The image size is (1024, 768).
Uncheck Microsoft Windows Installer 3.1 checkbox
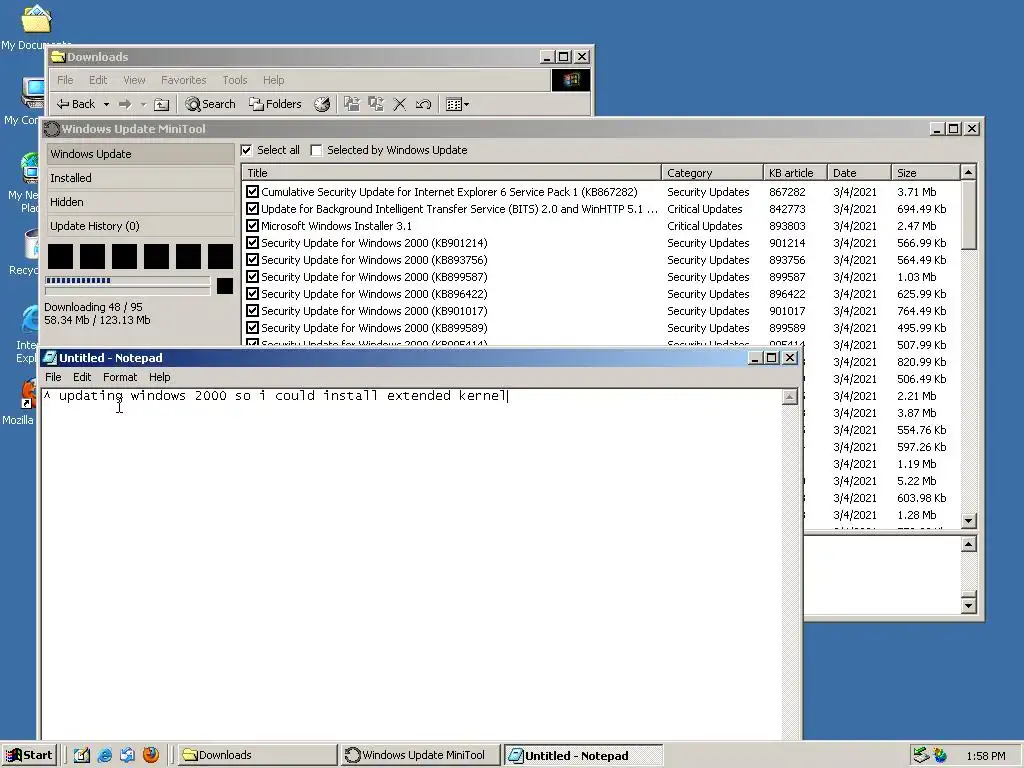coord(252,226)
